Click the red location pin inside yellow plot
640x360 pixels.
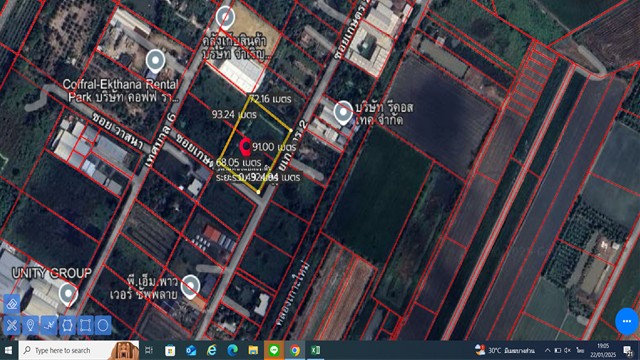[x=245, y=147]
